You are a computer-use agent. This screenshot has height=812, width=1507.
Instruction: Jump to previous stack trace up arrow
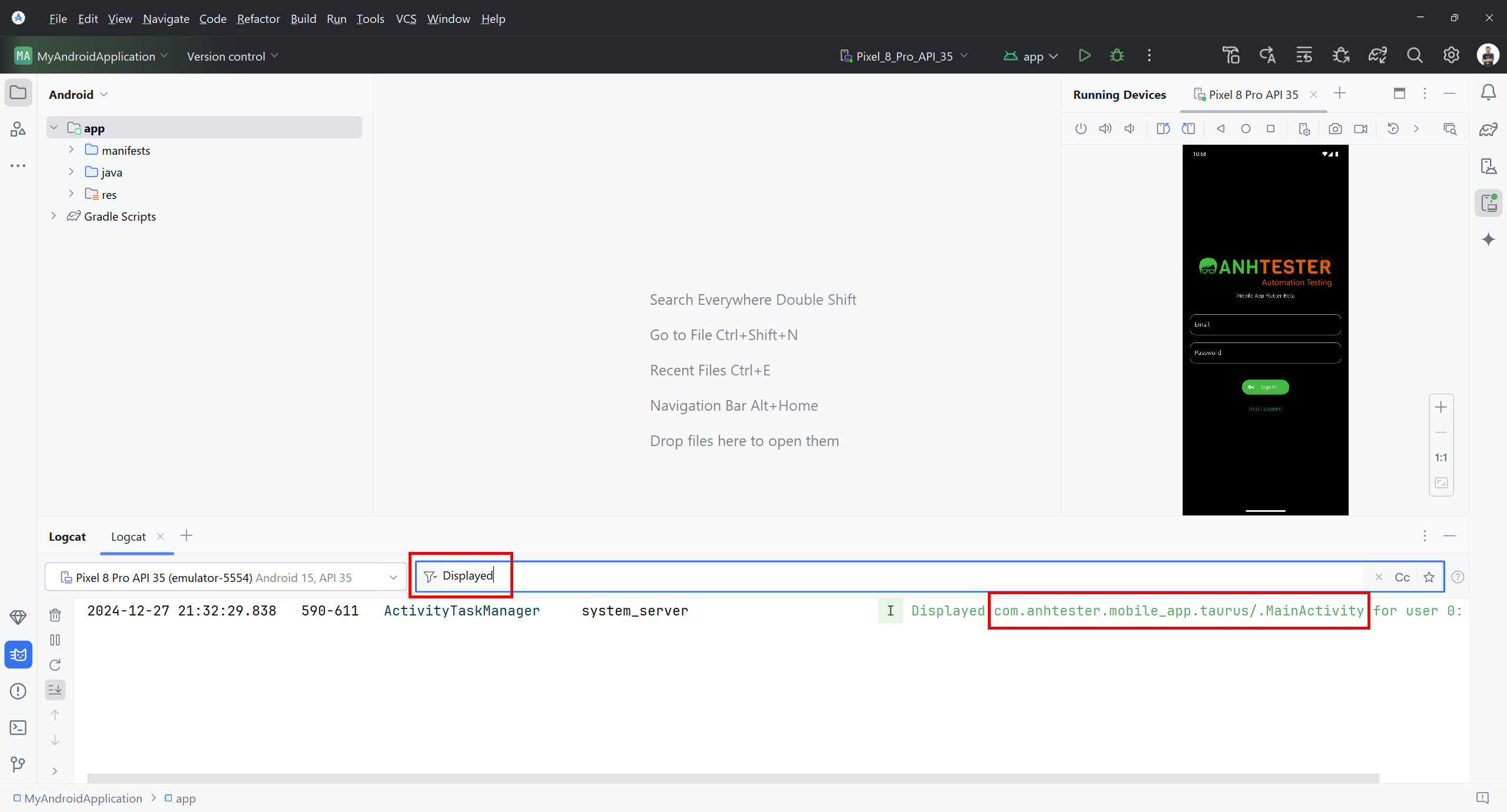coord(55,715)
